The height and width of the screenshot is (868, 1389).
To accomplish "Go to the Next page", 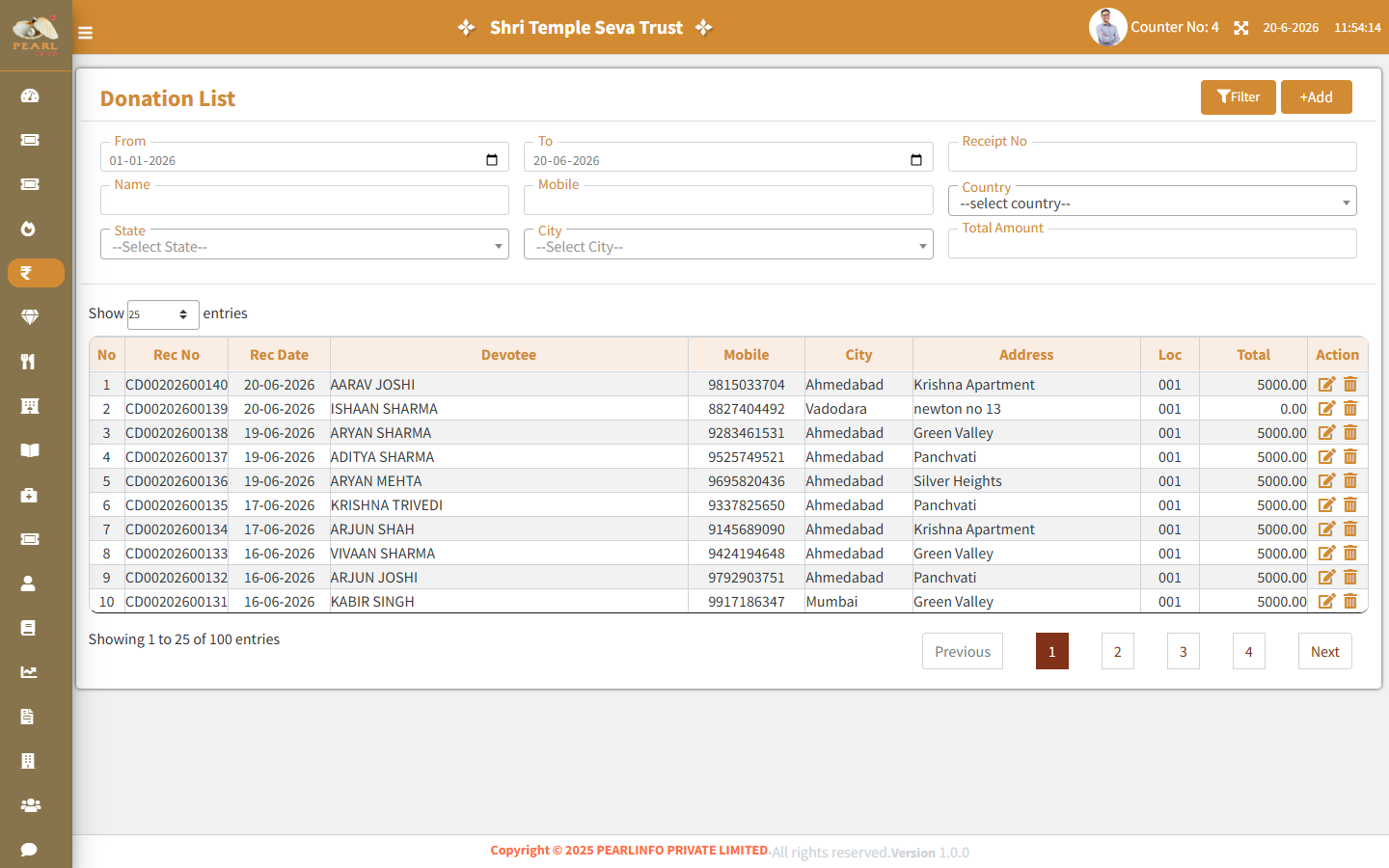I will [1325, 651].
